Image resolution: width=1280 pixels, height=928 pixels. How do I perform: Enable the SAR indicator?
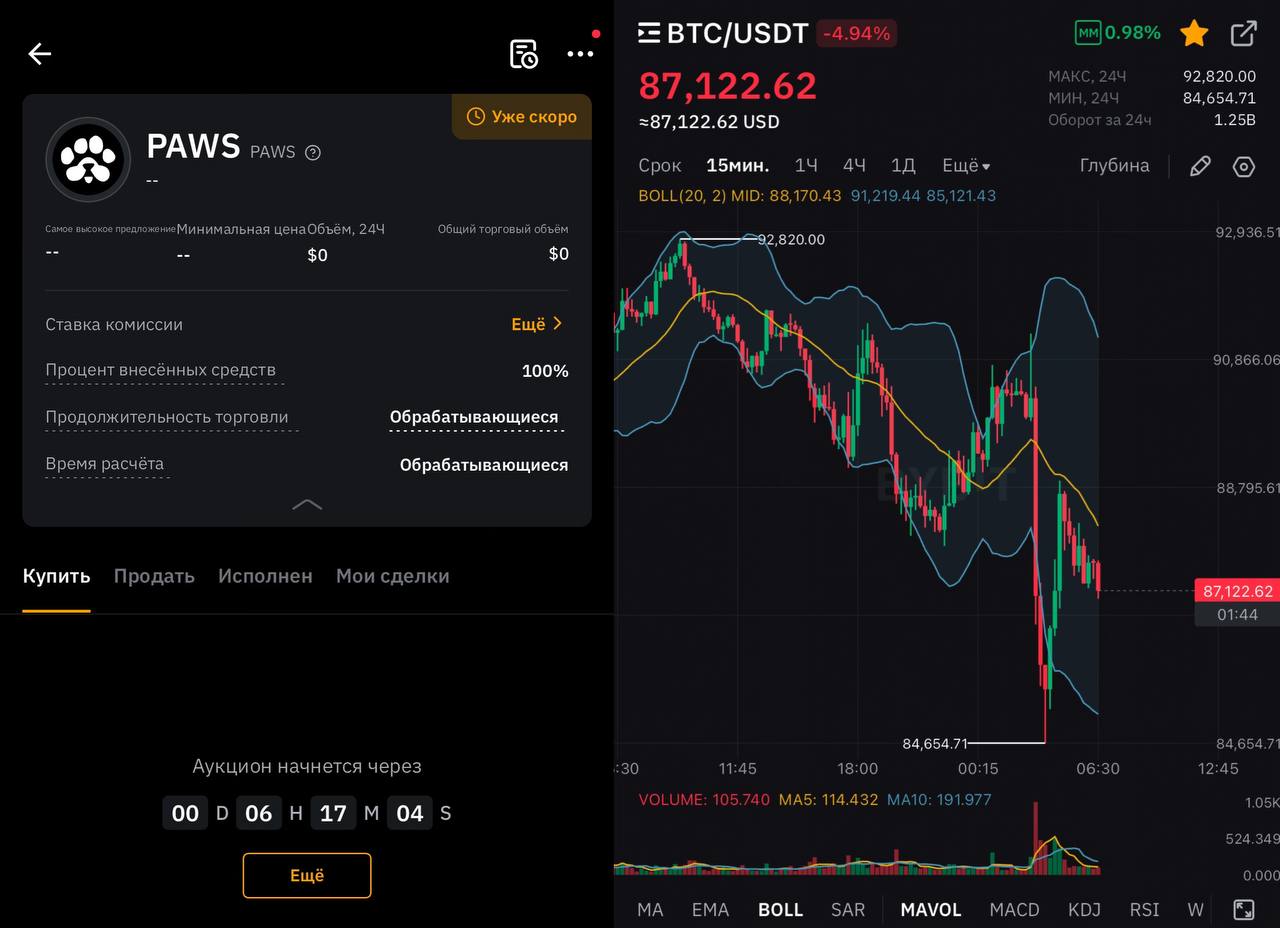click(848, 910)
